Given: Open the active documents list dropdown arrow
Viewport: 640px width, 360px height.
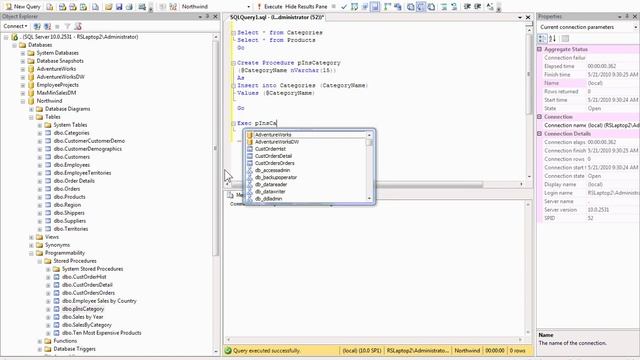Looking at the screenshot, I should coord(519,17).
